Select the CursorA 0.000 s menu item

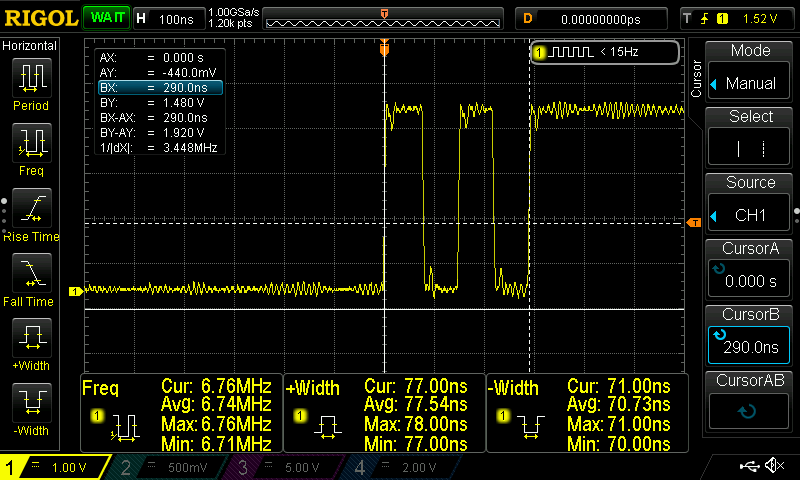pos(750,270)
